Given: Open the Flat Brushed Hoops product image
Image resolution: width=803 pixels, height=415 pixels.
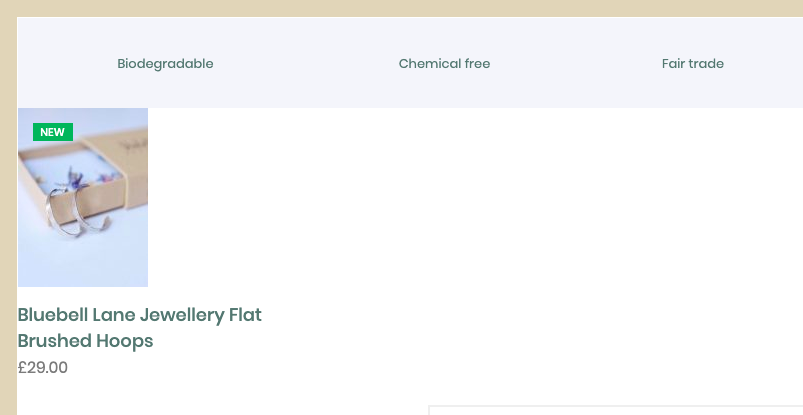Looking at the screenshot, I should coord(83,197).
